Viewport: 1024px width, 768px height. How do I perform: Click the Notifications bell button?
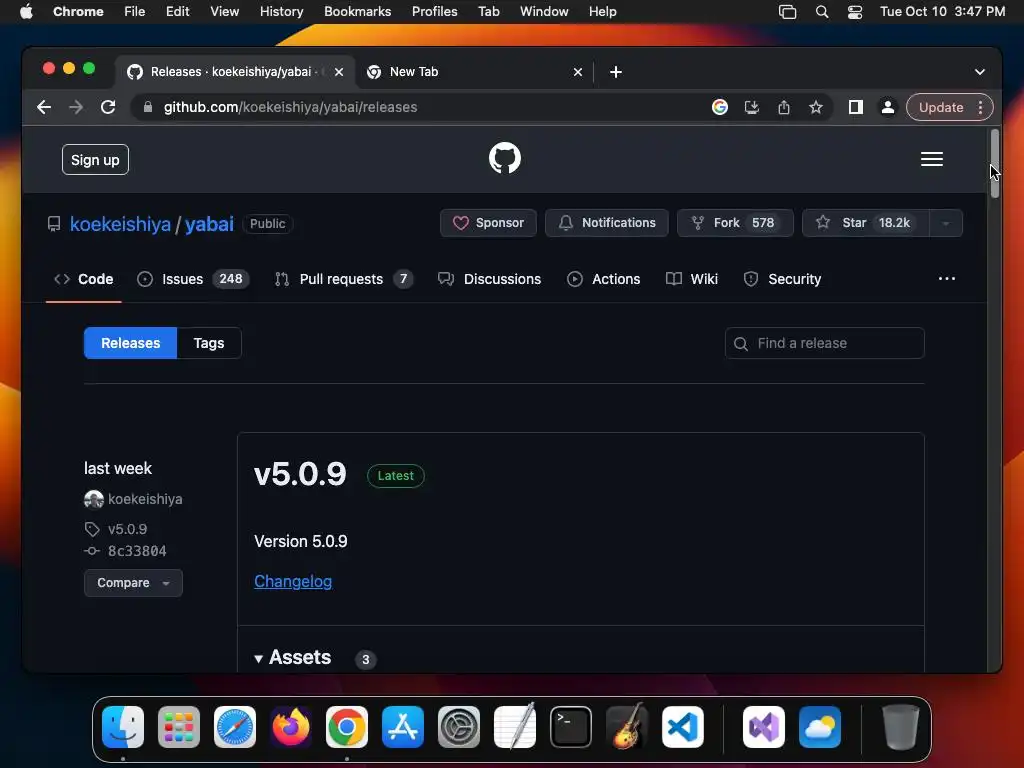pyautogui.click(x=607, y=223)
